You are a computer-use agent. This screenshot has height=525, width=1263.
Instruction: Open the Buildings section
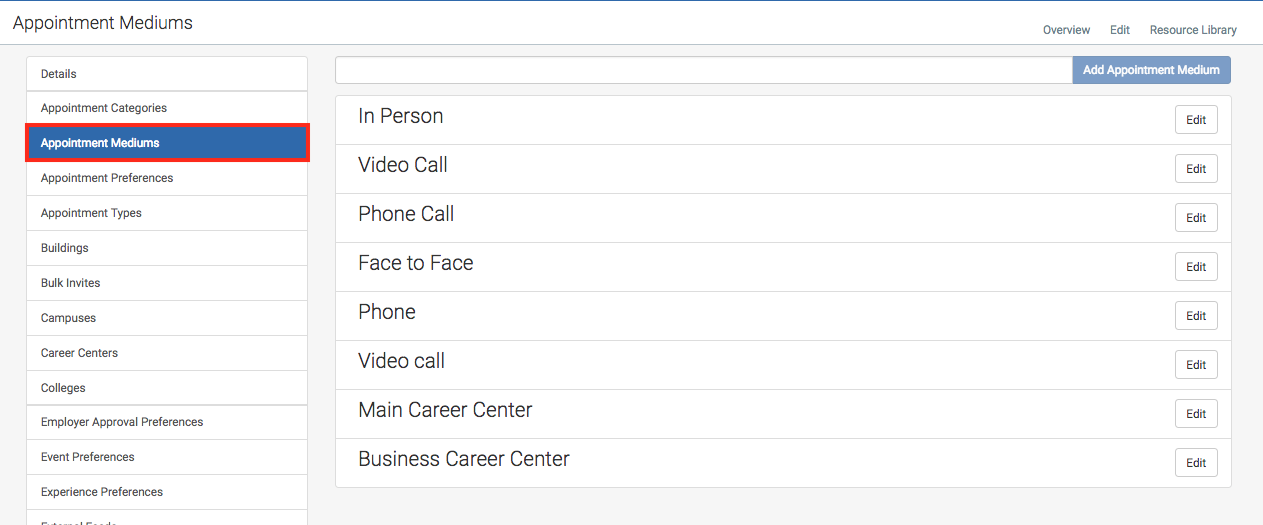pyautogui.click(x=167, y=248)
